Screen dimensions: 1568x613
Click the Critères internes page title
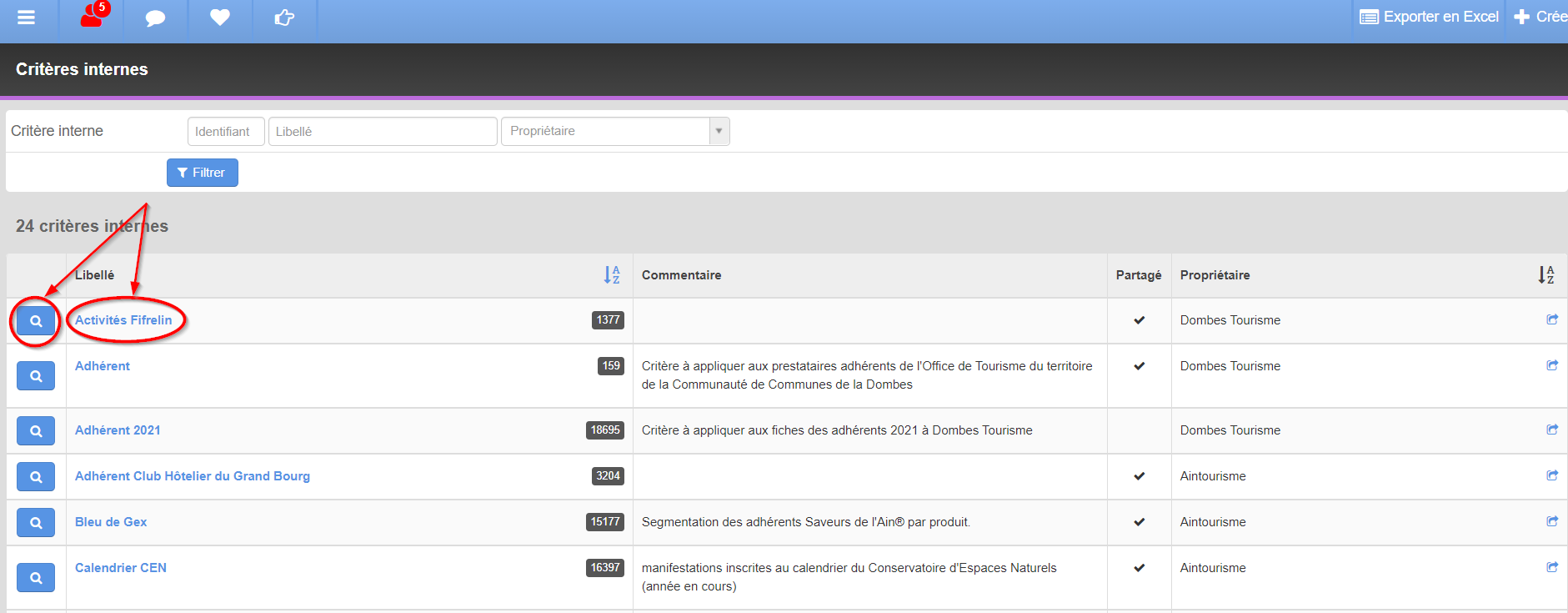[x=82, y=69]
